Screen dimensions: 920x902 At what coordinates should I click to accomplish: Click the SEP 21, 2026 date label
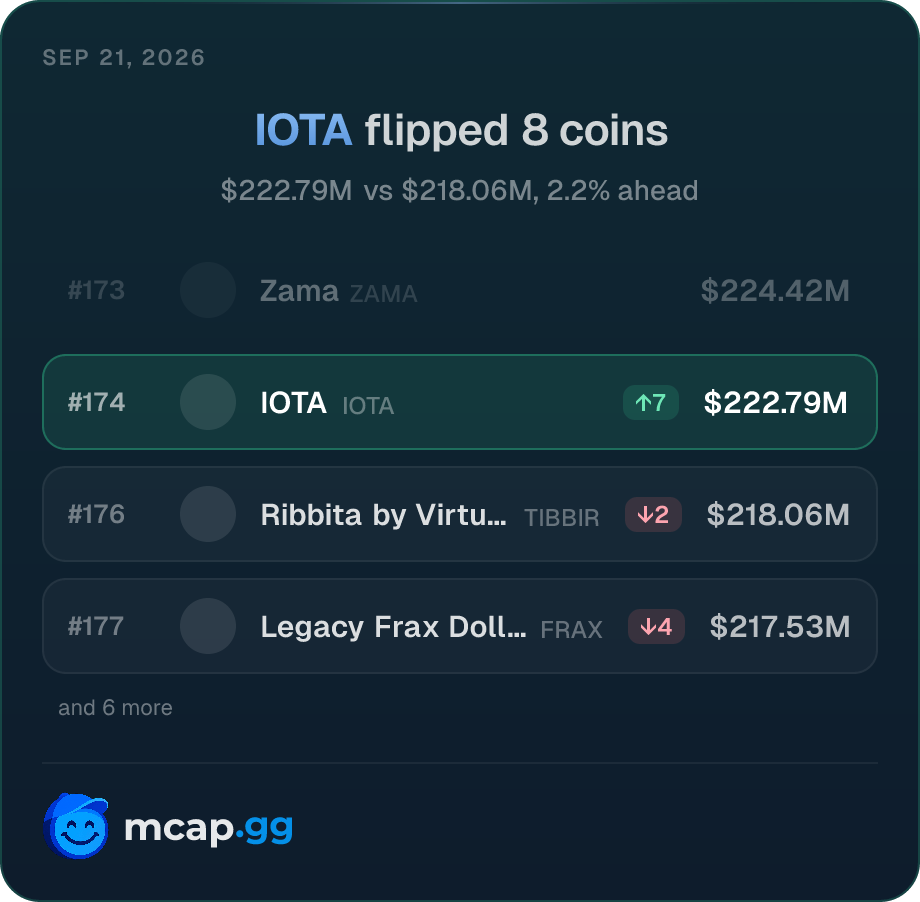[124, 58]
